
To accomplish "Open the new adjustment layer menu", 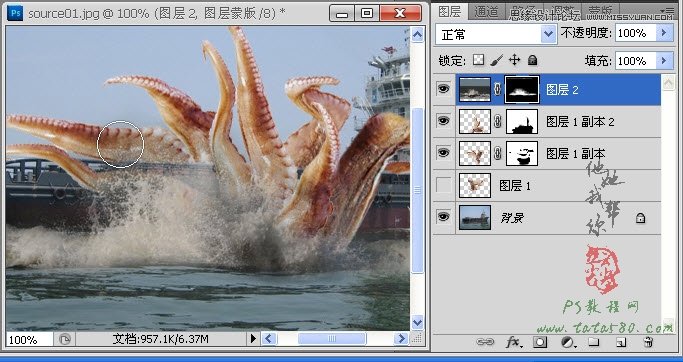I will click(x=568, y=342).
